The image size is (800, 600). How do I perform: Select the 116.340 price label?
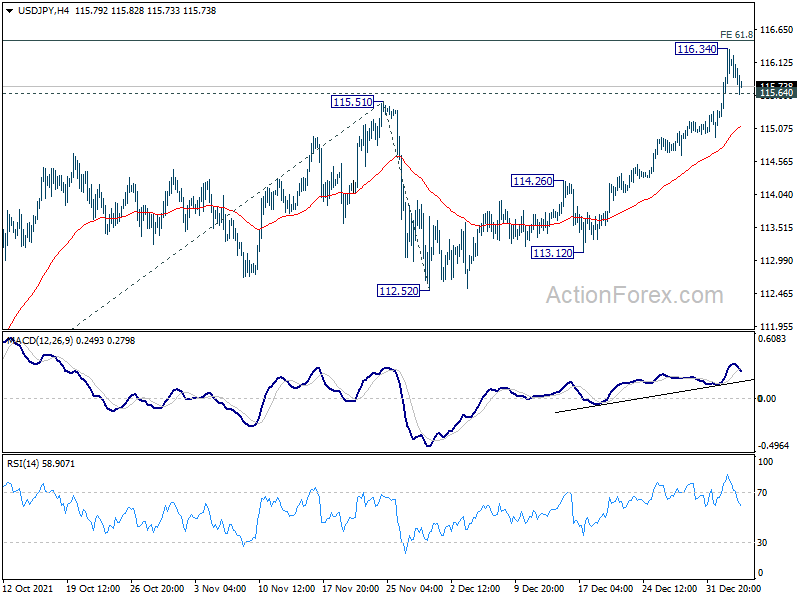coord(696,49)
